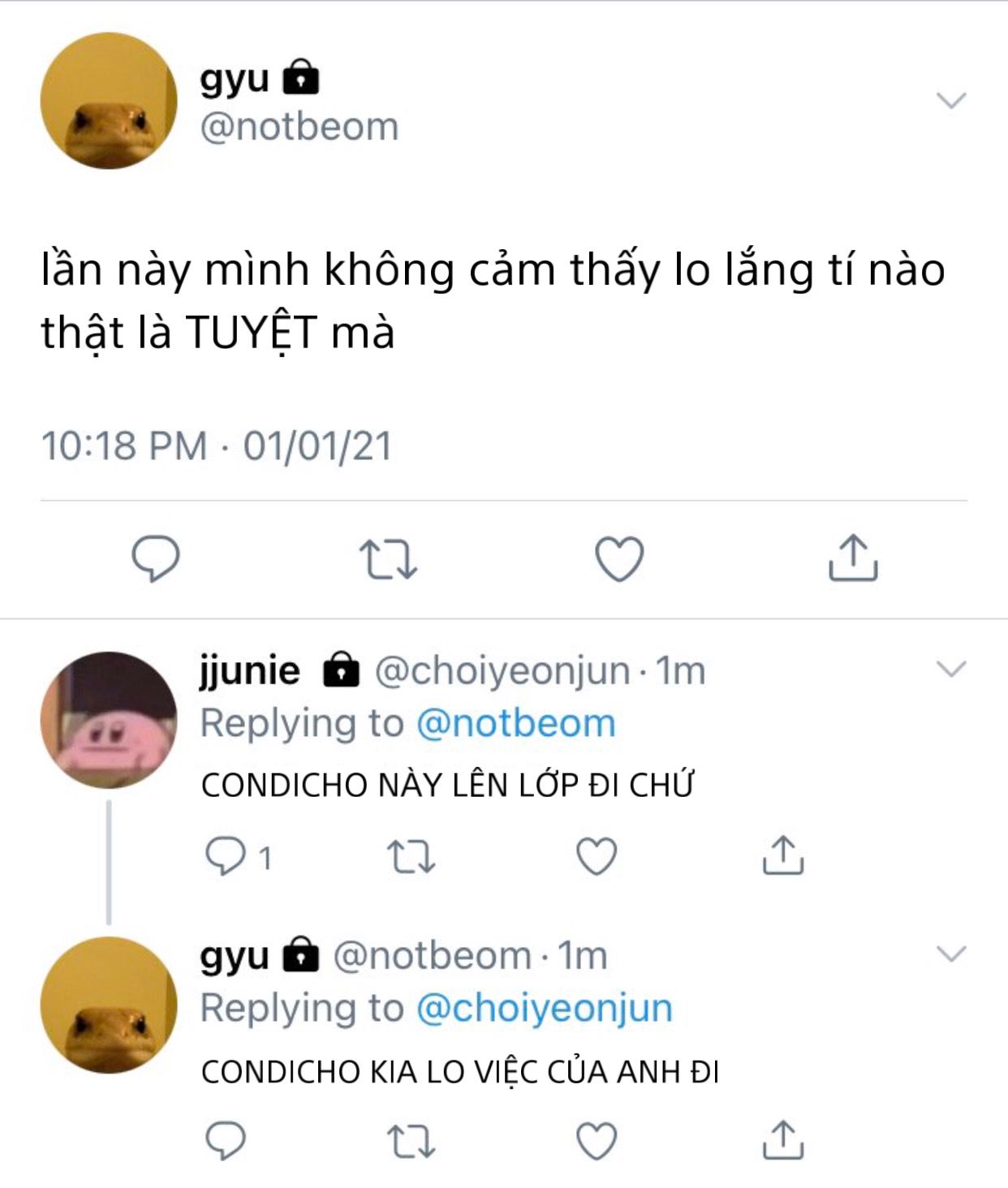Open replies on jjunie's tweet
1008x1188 pixels.
[237, 857]
